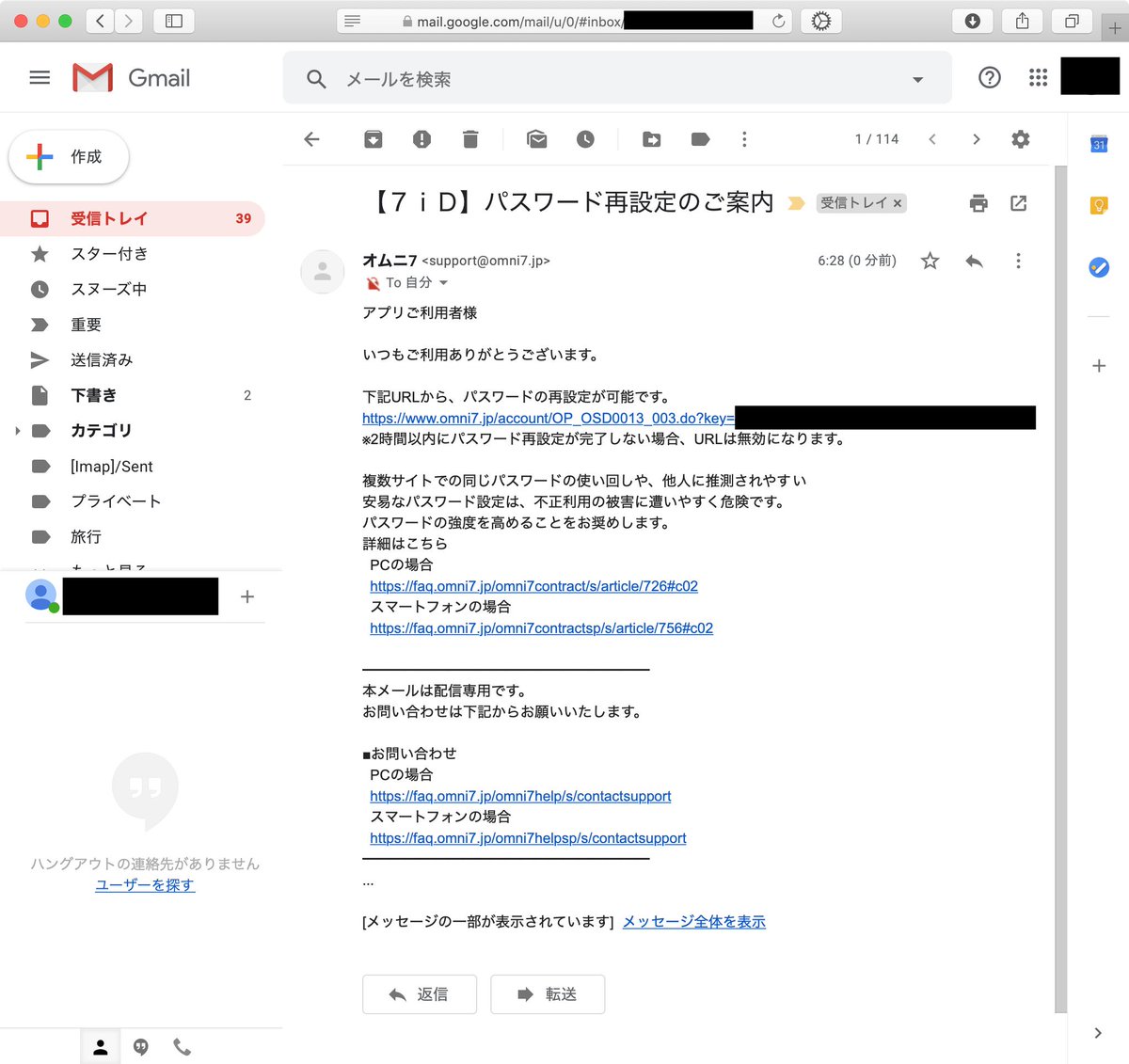The height and width of the screenshot is (1064, 1129).
Task: Click メッセージ全体を表示 link
Action: click(x=694, y=922)
